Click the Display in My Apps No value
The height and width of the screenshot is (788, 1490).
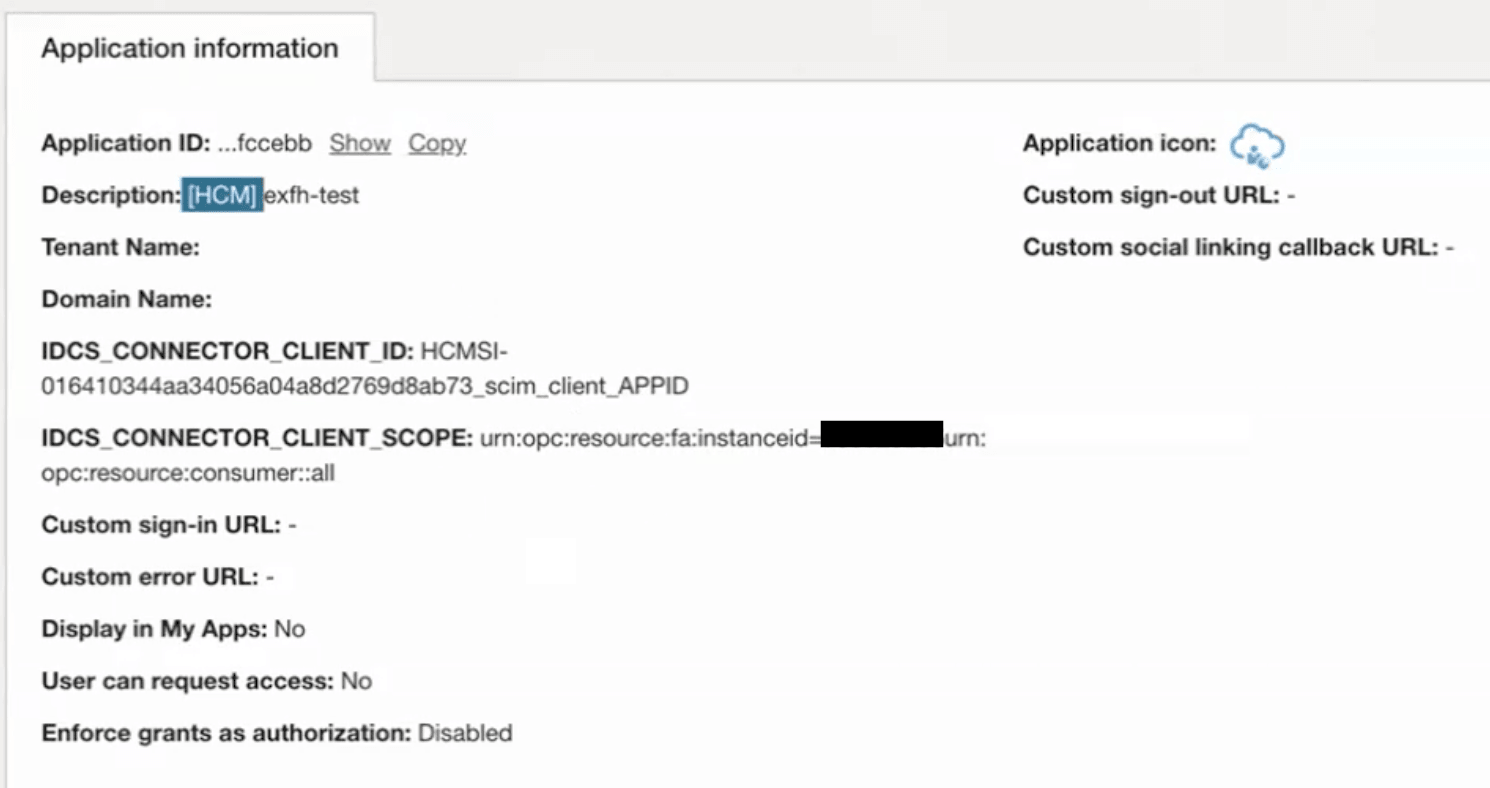(x=291, y=629)
